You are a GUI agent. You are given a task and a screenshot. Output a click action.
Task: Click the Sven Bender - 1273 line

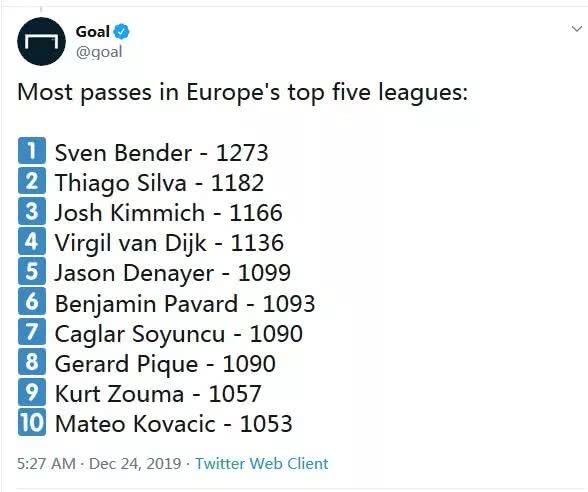162,153
